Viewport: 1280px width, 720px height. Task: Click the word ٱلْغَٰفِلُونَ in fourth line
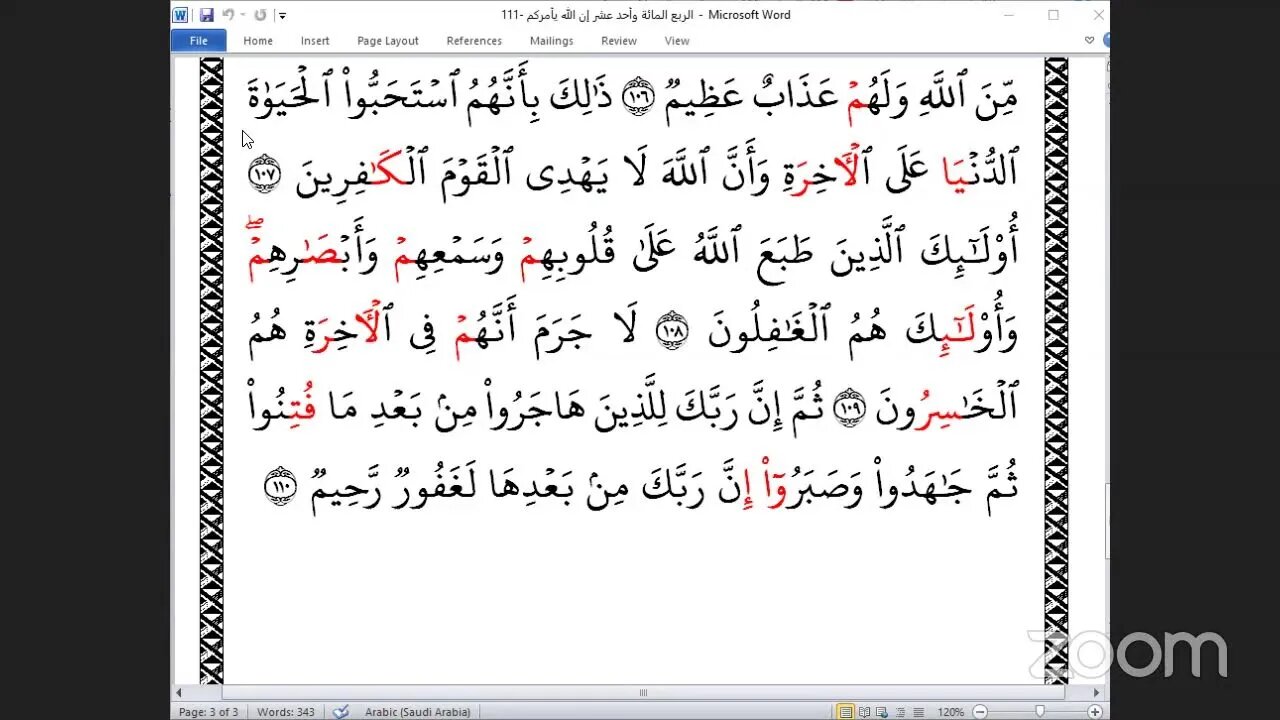(768, 332)
